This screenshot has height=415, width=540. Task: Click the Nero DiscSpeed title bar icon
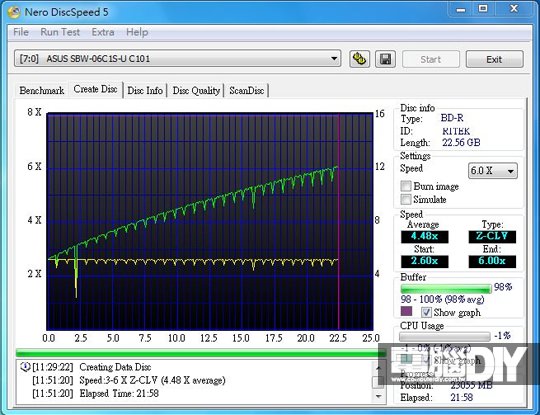14,12
